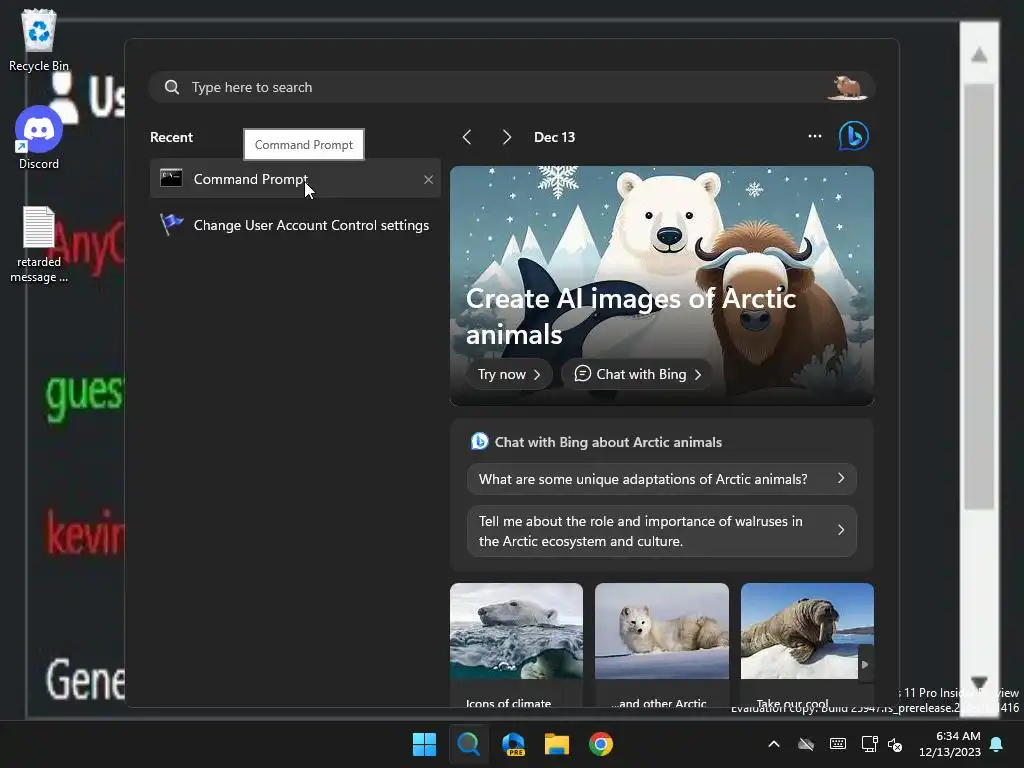The width and height of the screenshot is (1024, 768).
Task: Open Bing Chat icon at top right
Action: tap(854, 136)
